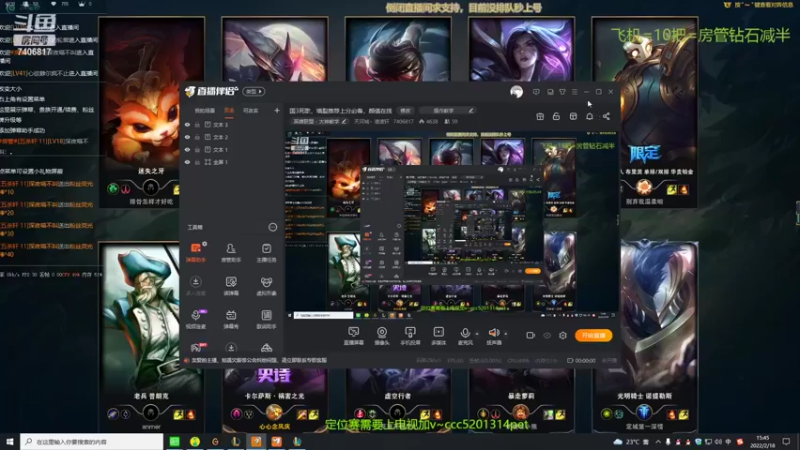This screenshot has height=450, width=800.
Task: Click the gift box icon under the avatar
Action: [540, 116]
